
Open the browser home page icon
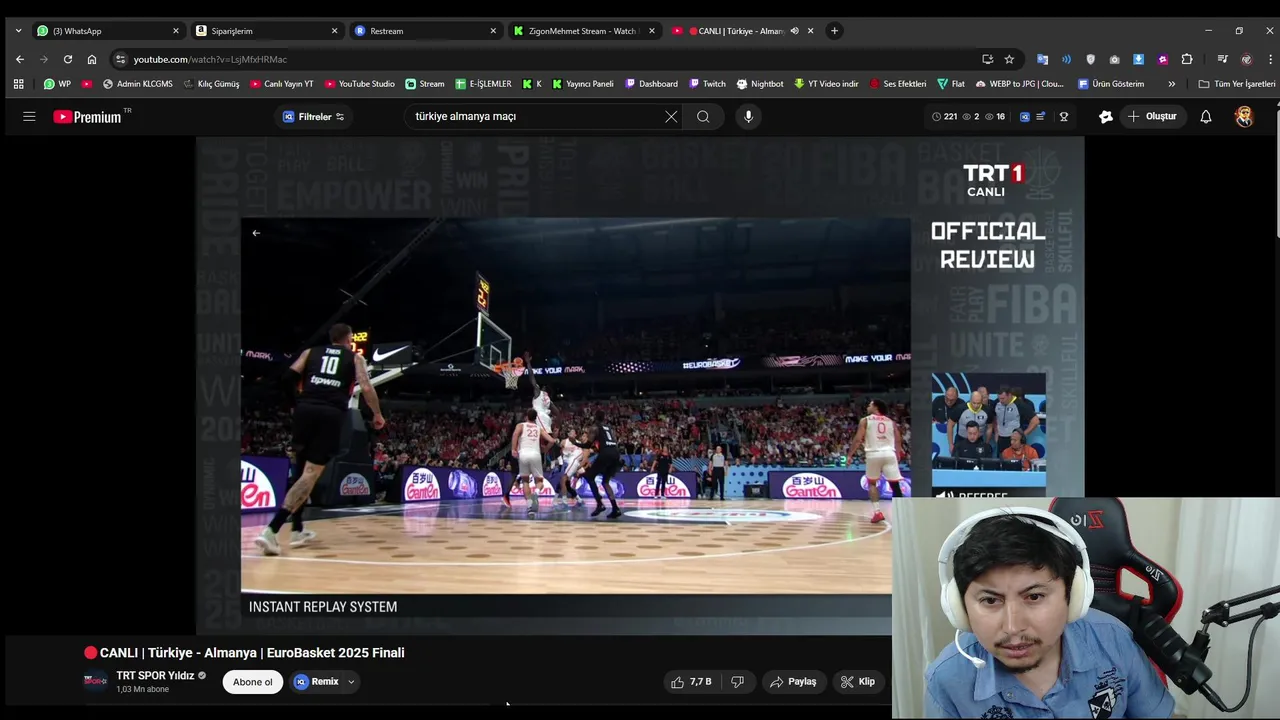point(92,59)
